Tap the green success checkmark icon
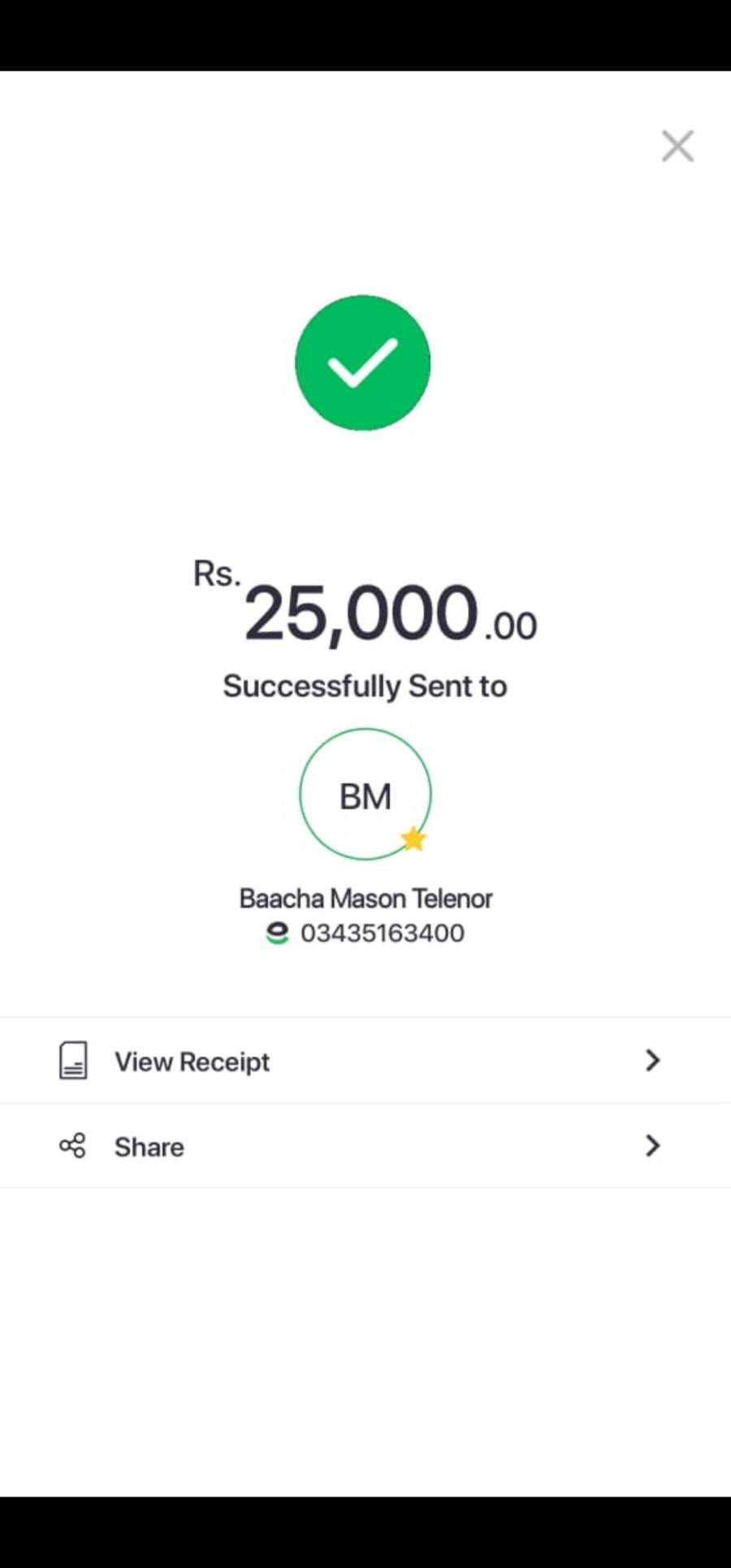 point(362,362)
